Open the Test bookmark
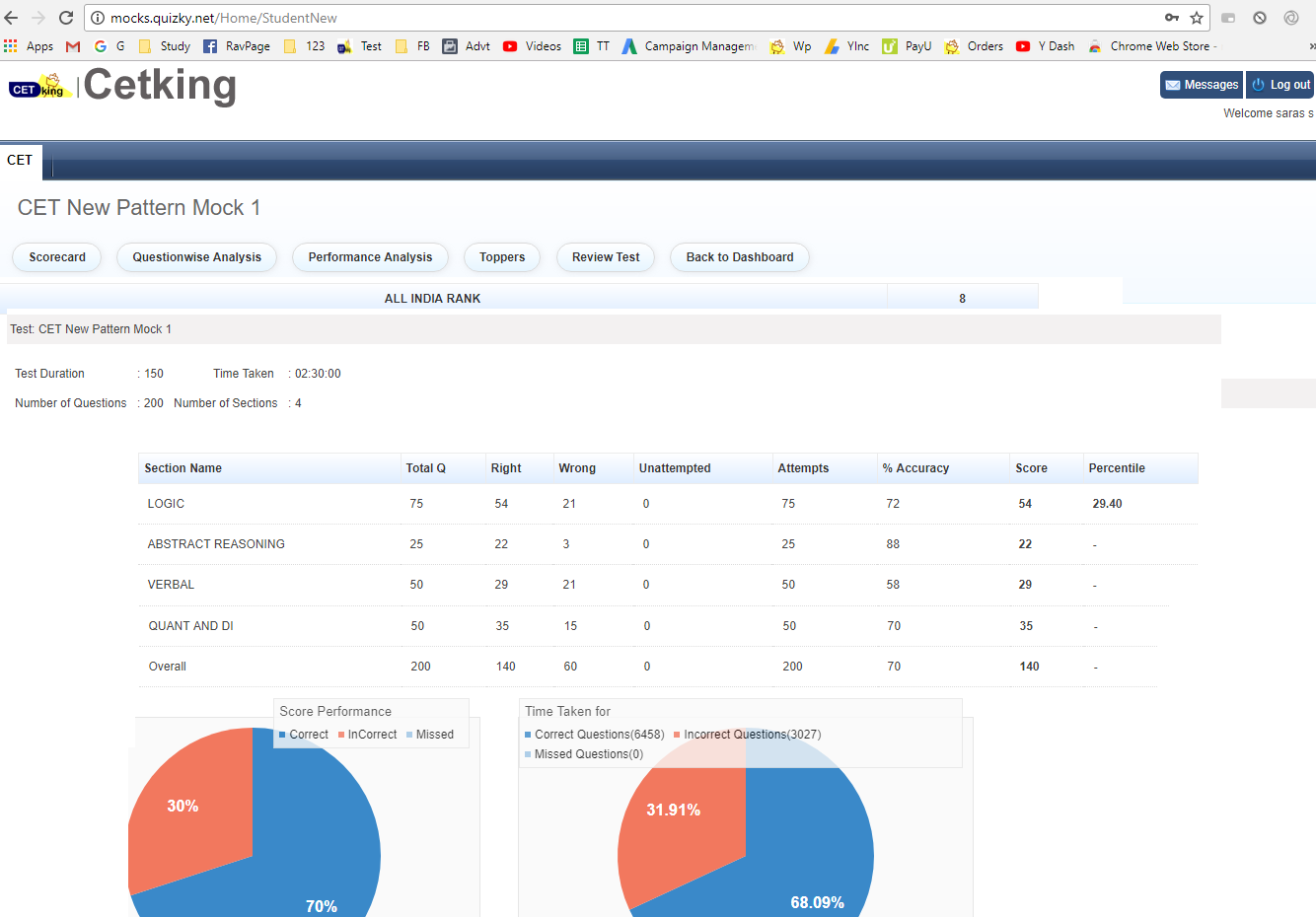1316x917 pixels. coord(359,46)
